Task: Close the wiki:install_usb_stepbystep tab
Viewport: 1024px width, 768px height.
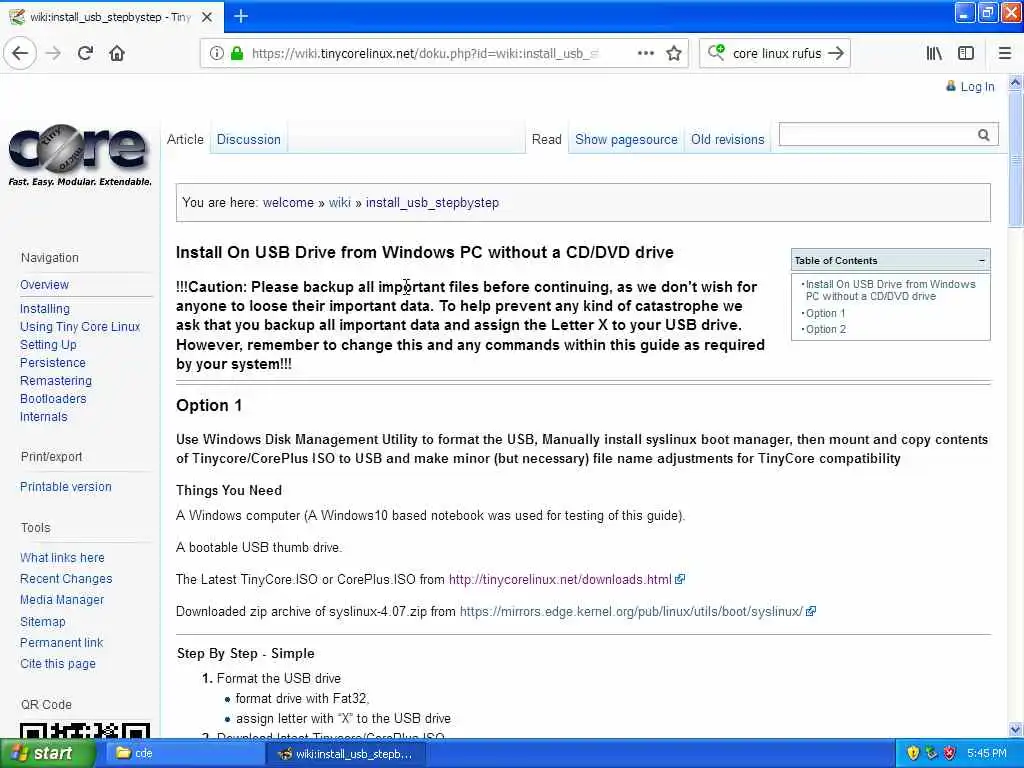Action: [x=207, y=17]
